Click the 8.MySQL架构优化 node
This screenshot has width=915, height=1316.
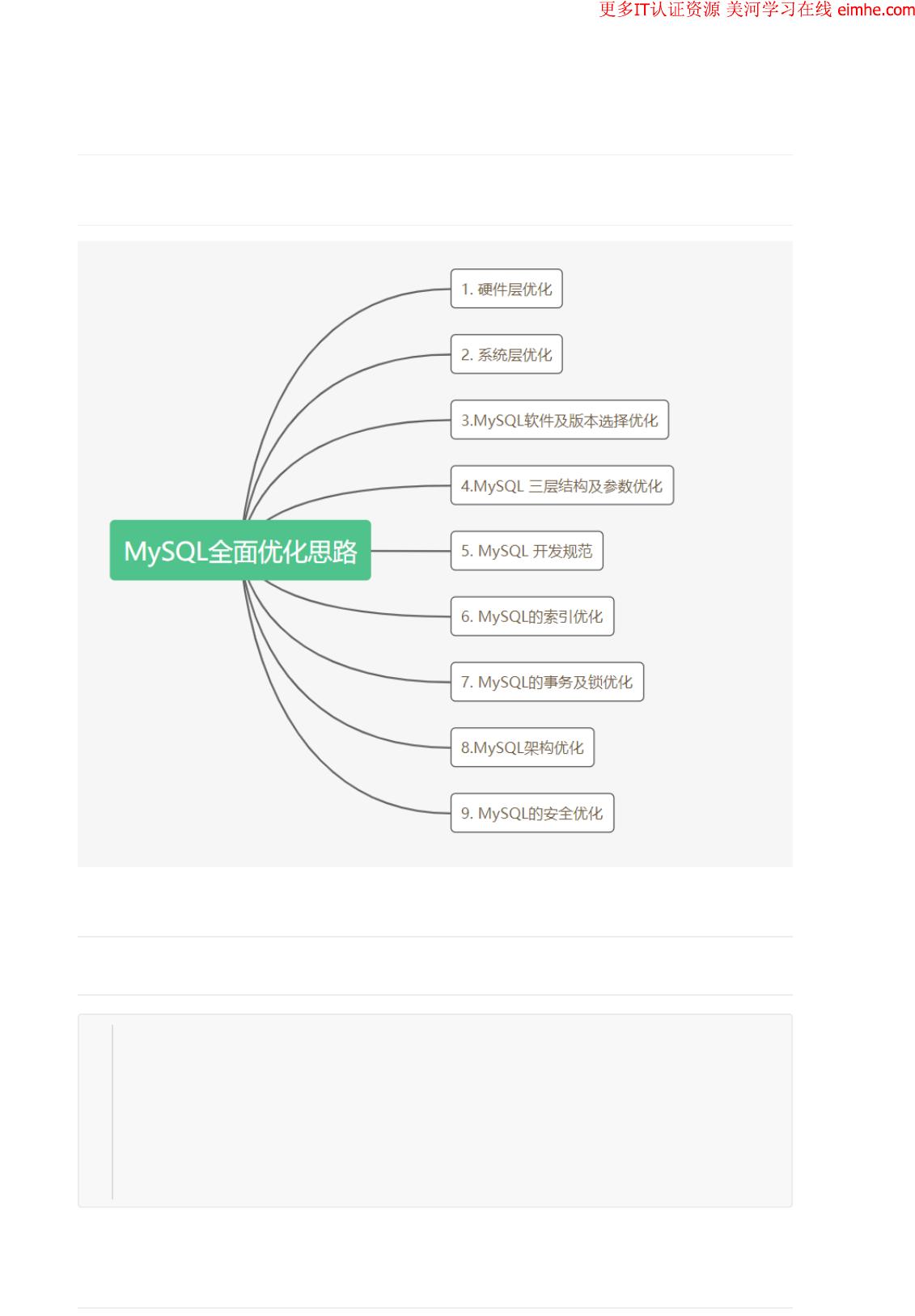[x=523, y=747]
